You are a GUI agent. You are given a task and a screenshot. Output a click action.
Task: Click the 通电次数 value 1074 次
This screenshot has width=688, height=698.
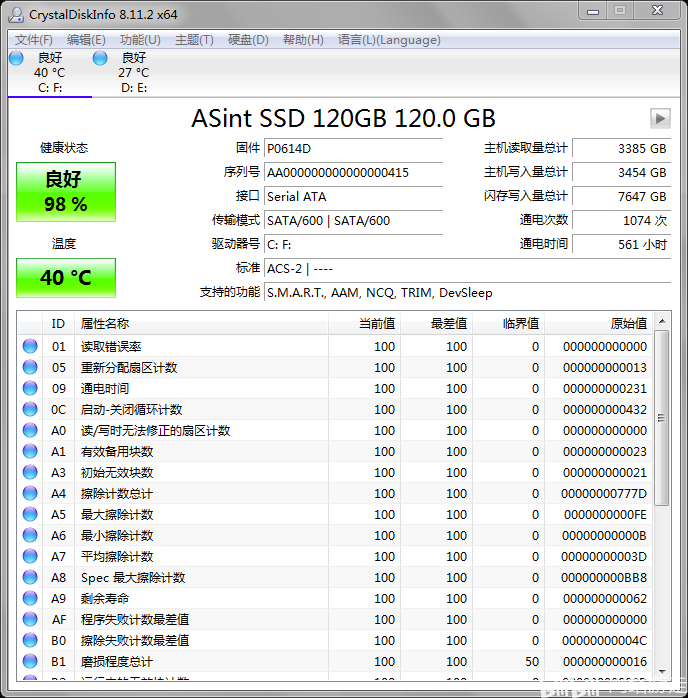tap(622, 221)
